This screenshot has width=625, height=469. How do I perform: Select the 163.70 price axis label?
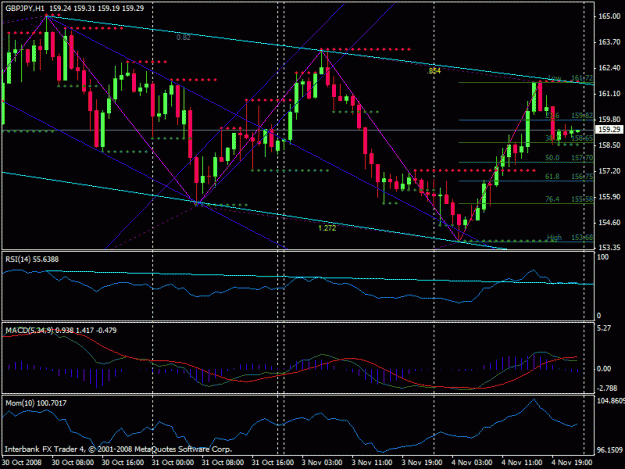click(609, 42)
